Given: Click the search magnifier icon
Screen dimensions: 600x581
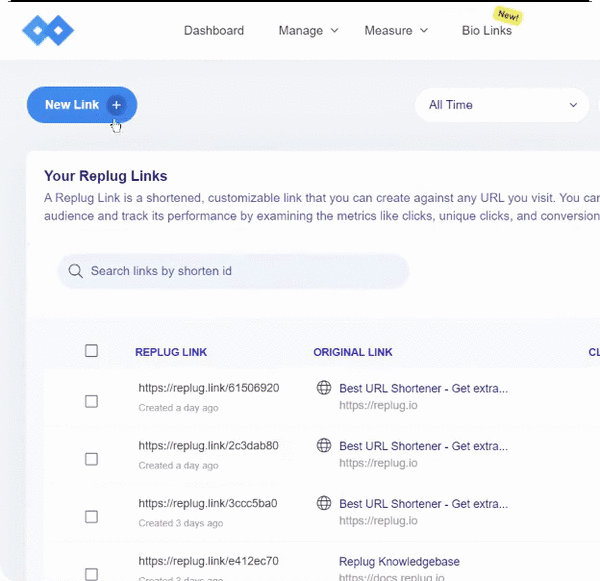Looking at the screenshot, I should pos(75,271).
